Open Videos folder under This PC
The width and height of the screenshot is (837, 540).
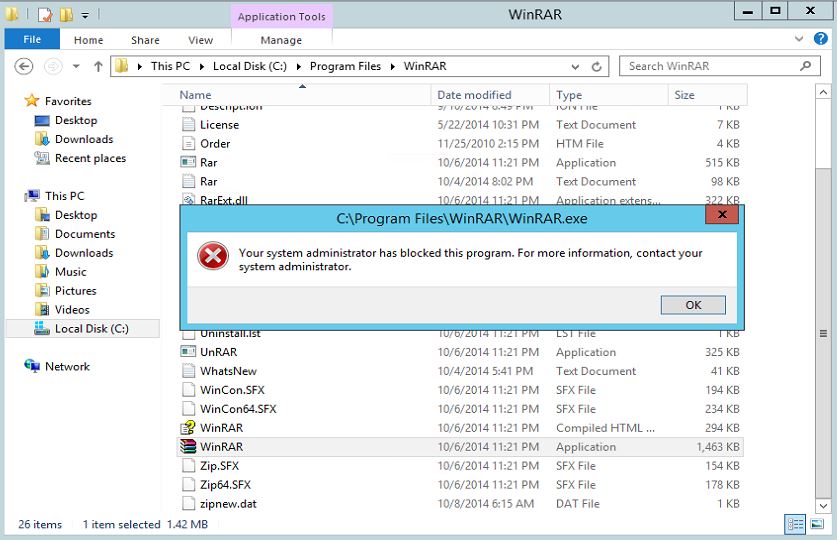coord(72,309)
